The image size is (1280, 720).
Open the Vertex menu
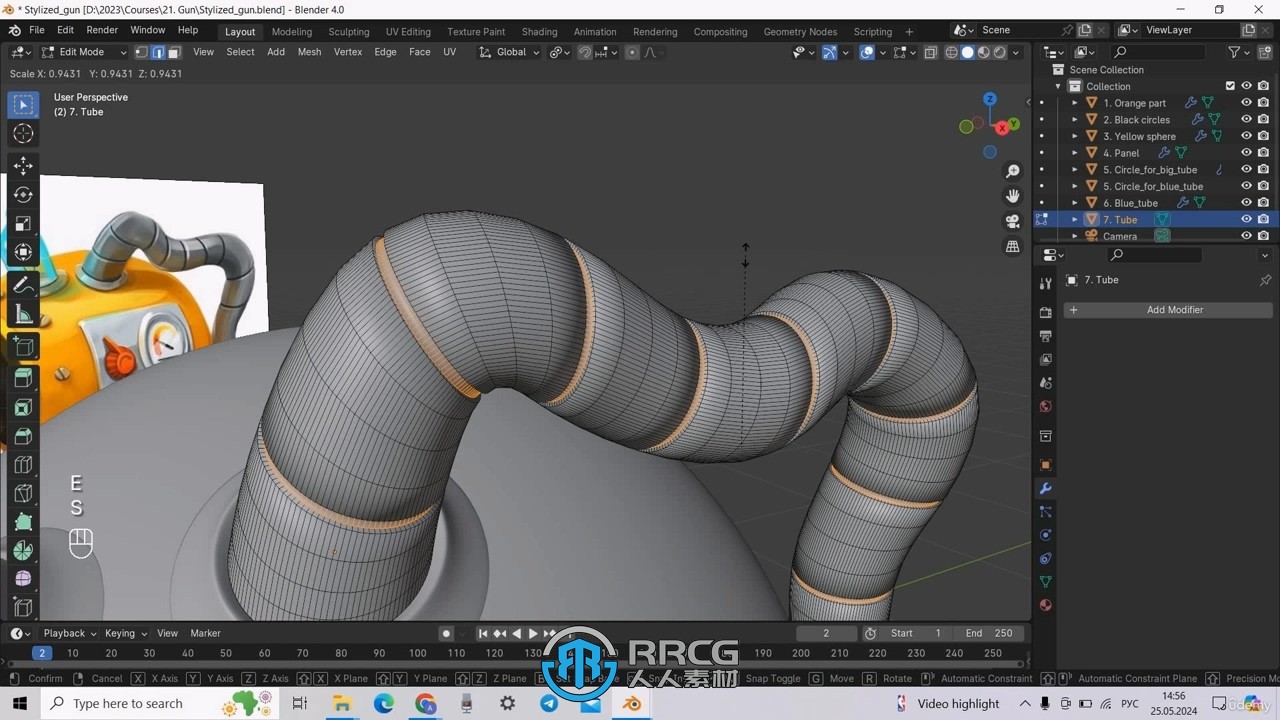click(x=348, y=52)
